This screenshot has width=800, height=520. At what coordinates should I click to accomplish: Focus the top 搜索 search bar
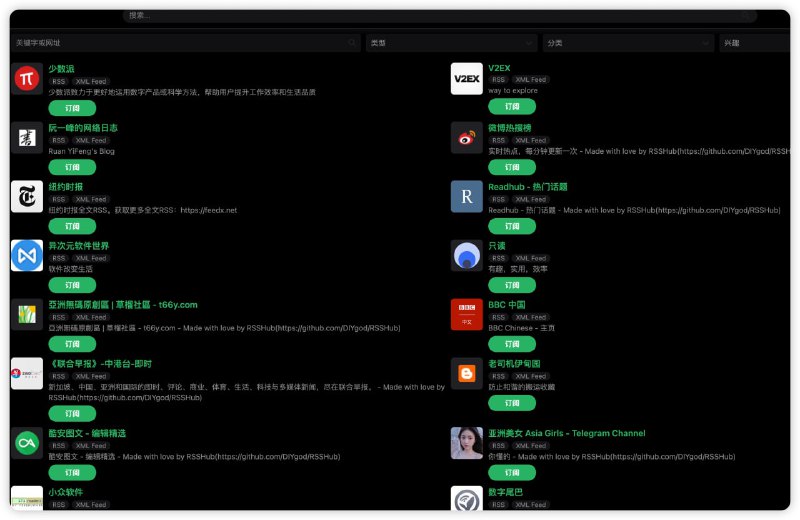click(x=440, y=15)
